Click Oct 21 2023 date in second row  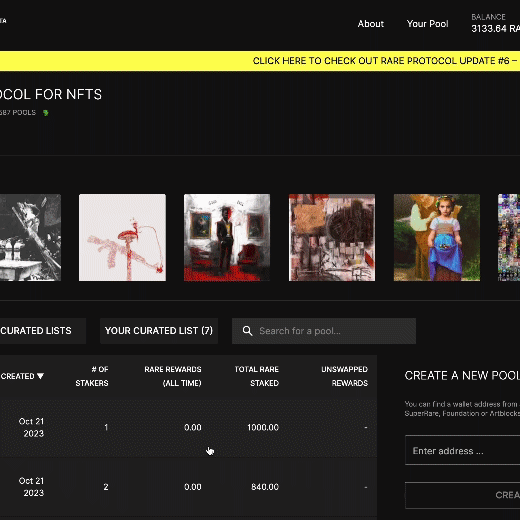pyautogui.click(x=31, y=487)
